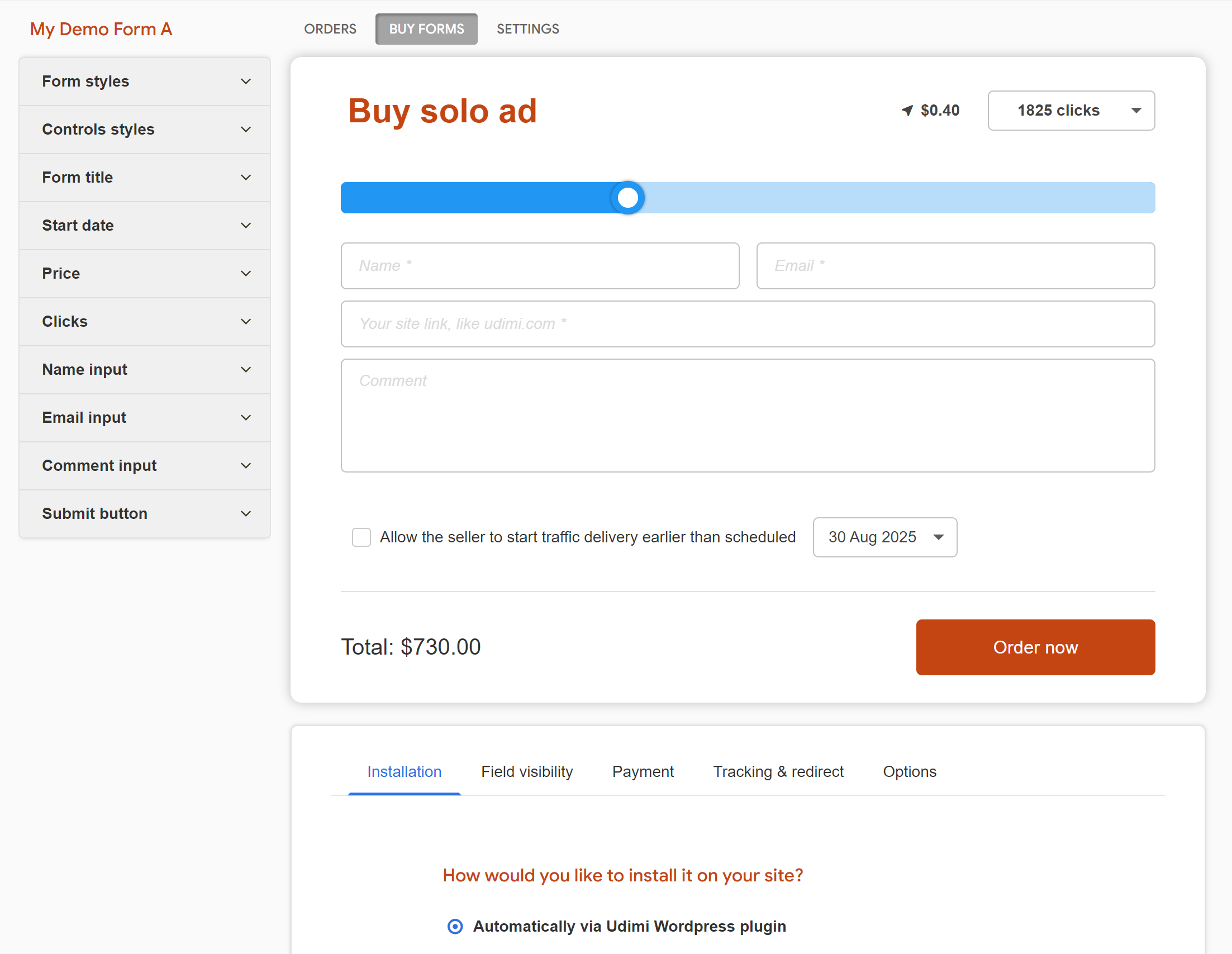Open the 1825 clicks dropdown
Viewport: 1232px width, 954px height.
coord(1071,111)
